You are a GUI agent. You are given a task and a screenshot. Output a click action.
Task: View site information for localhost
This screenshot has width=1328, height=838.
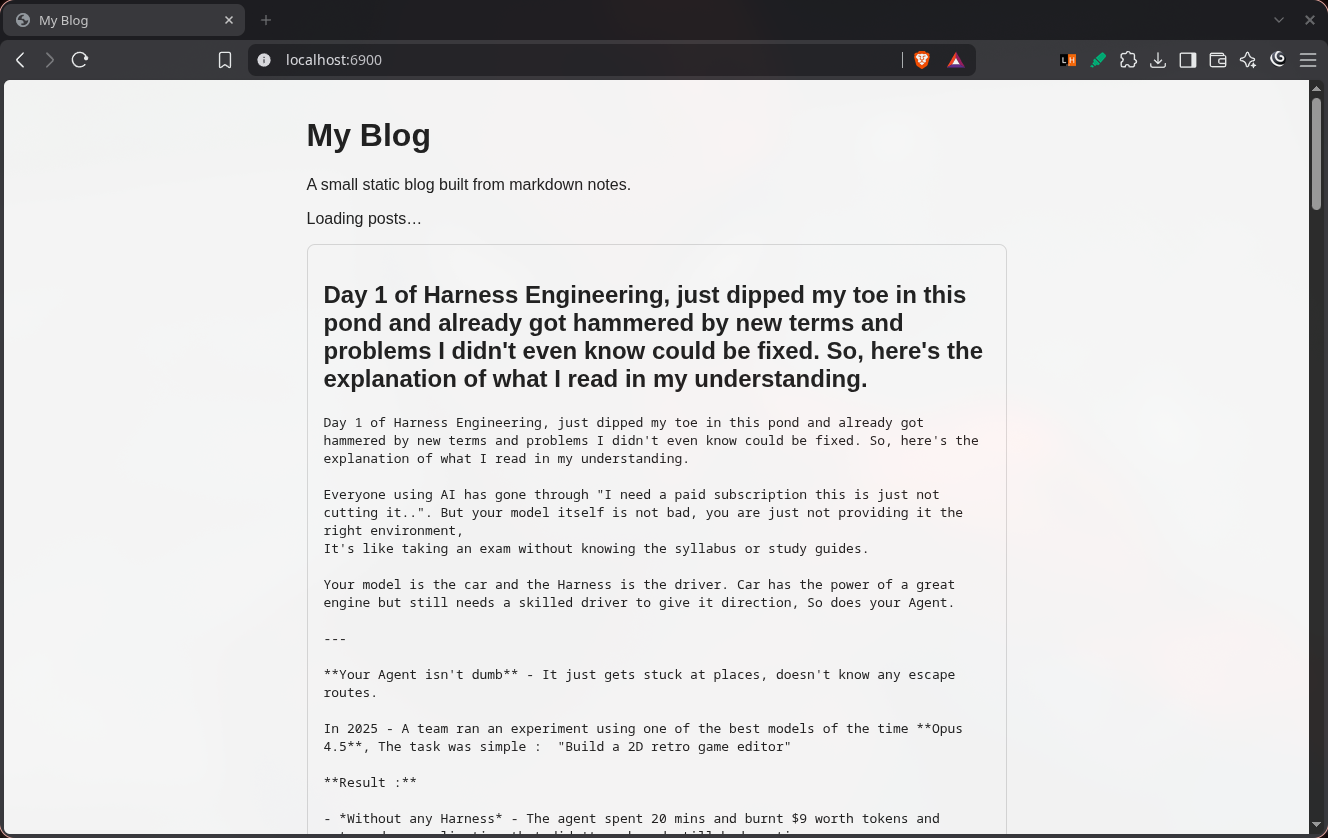pyautogui.click(x=264, y=60)
